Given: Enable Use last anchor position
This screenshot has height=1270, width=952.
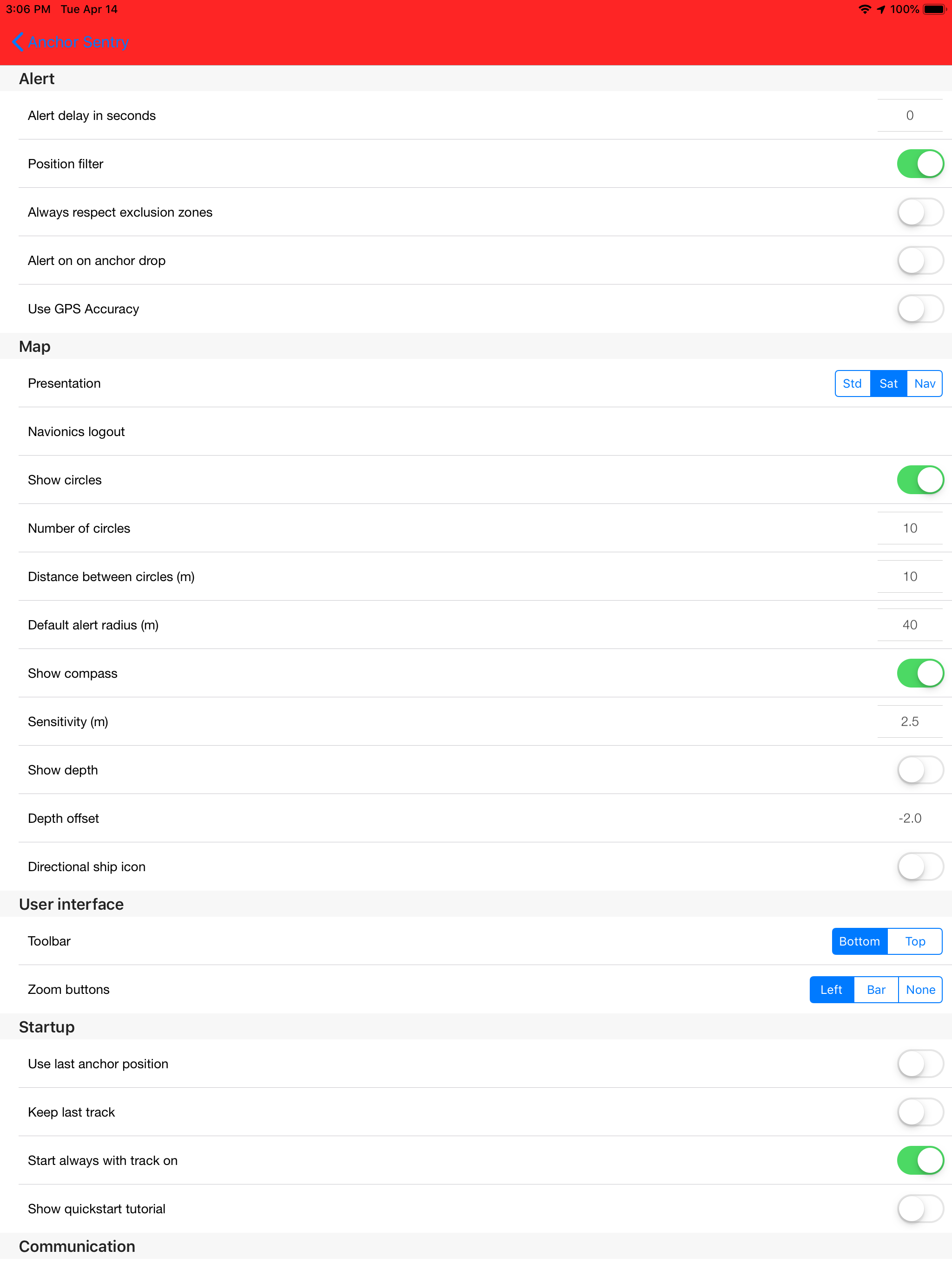Looking at the screenshot, I should point(920,1063).
